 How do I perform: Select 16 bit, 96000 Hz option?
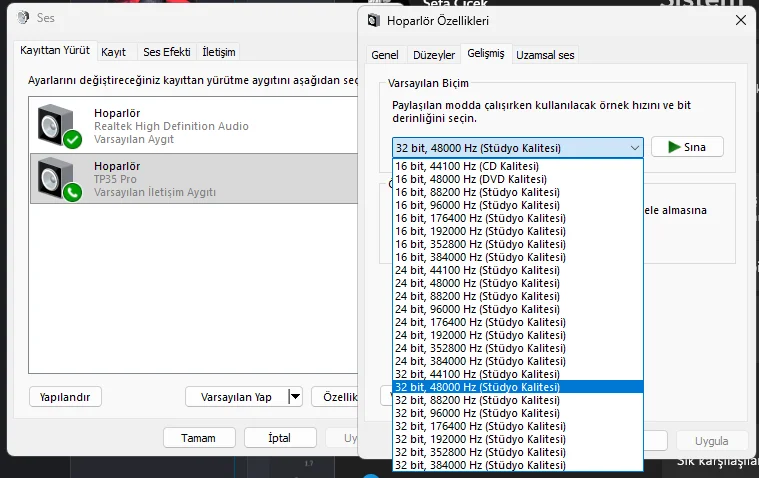pos(517,205)
